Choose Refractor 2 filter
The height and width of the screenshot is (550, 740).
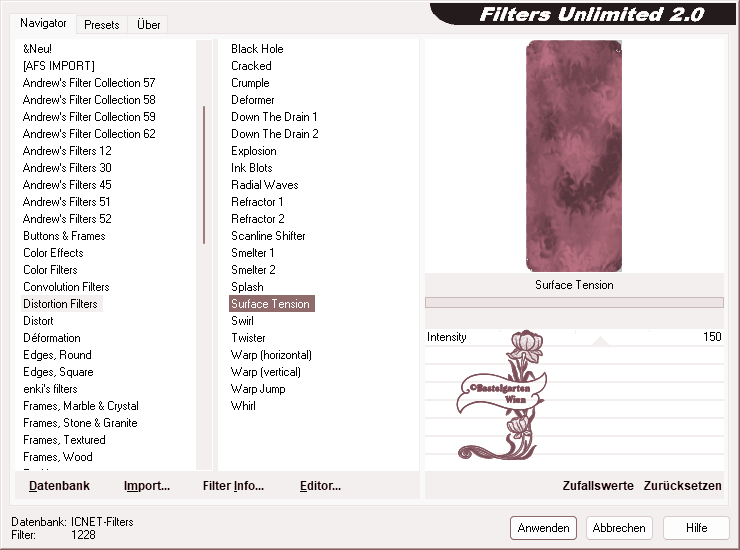[258, 219]
